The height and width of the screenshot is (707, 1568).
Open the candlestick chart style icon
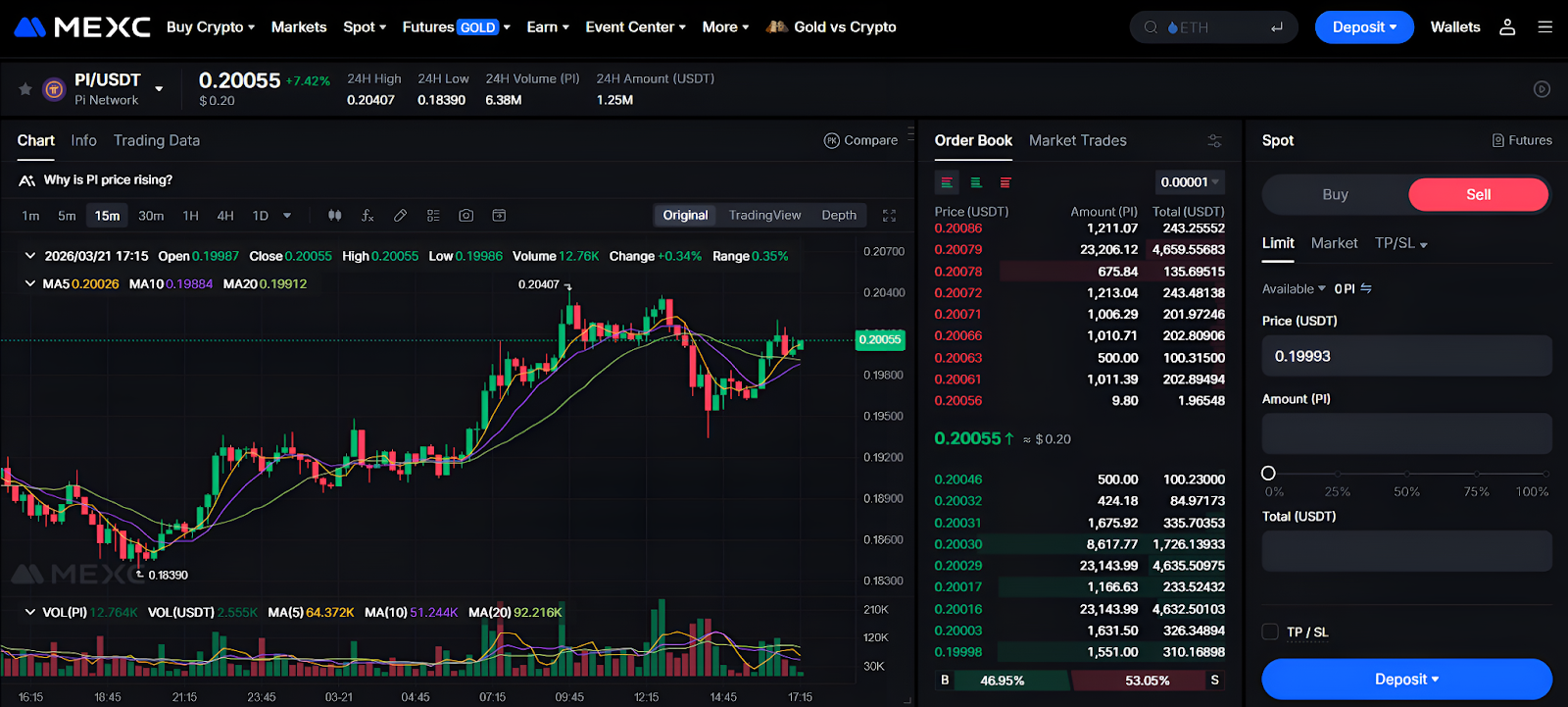point(334,216)
